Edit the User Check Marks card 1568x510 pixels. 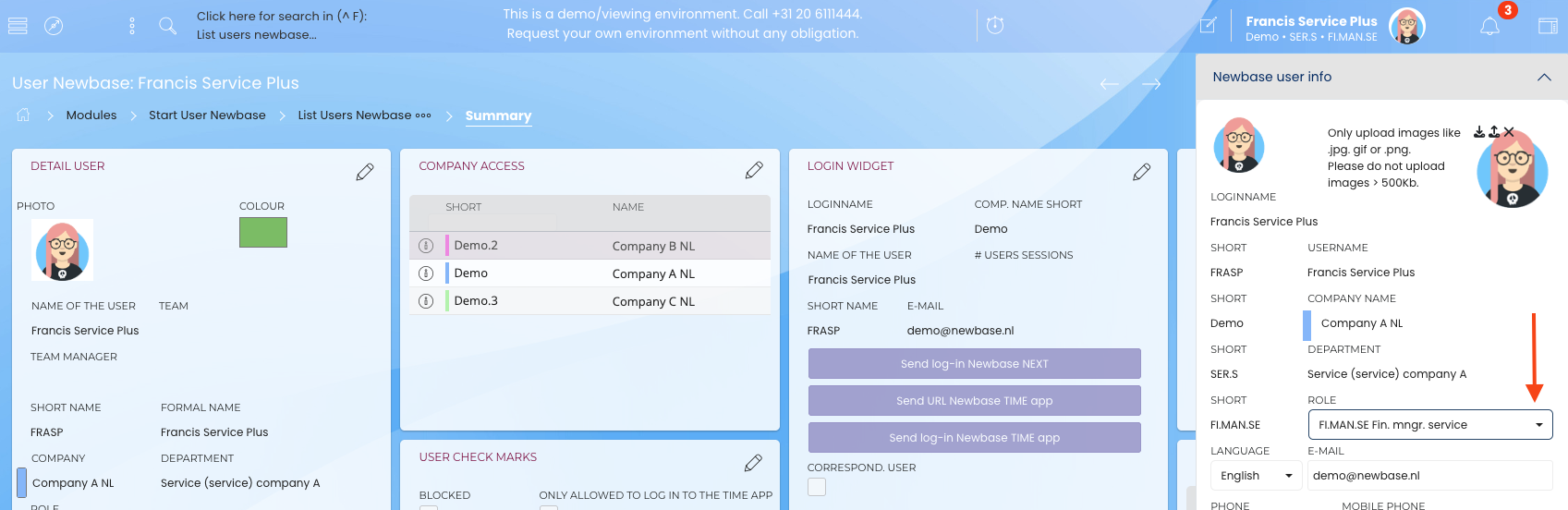pyautogui.click(x=753, y=462)
